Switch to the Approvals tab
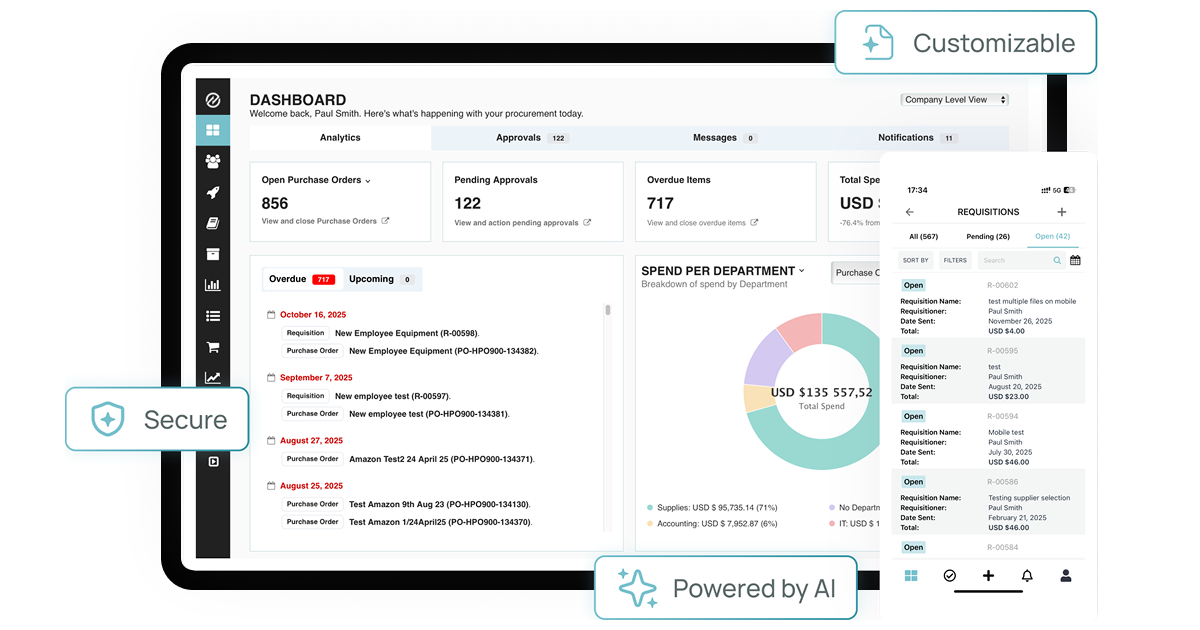This screenshot has height=630, width=1200. click(x=531, y=138)
